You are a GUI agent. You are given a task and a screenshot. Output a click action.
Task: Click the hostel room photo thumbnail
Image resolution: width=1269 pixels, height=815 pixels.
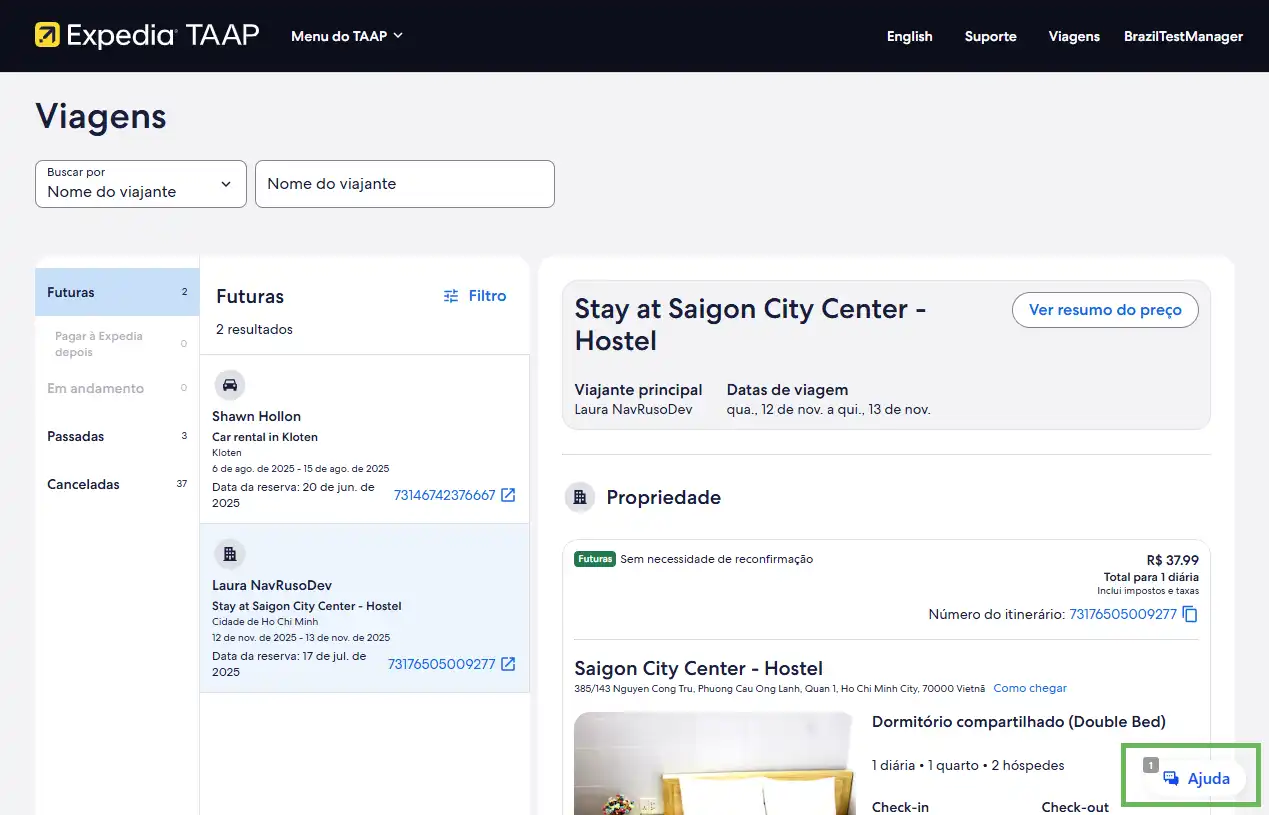[x=714, y=763]
